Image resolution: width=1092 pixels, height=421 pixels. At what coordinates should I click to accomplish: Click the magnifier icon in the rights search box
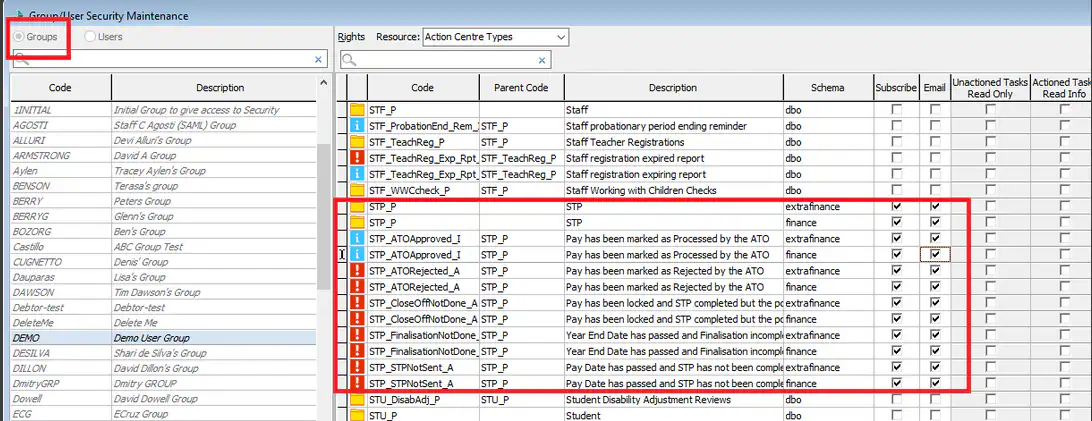(x=349, y=59)
